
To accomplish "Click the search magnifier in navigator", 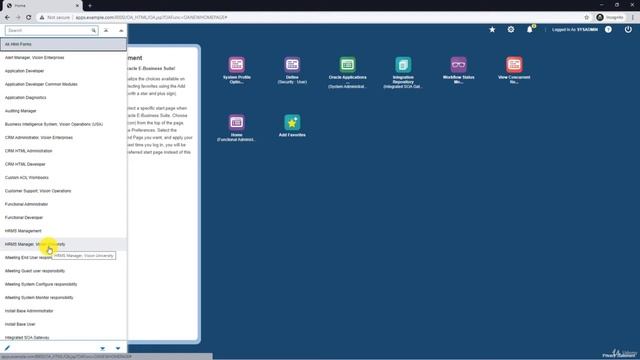I will point(93,31).
